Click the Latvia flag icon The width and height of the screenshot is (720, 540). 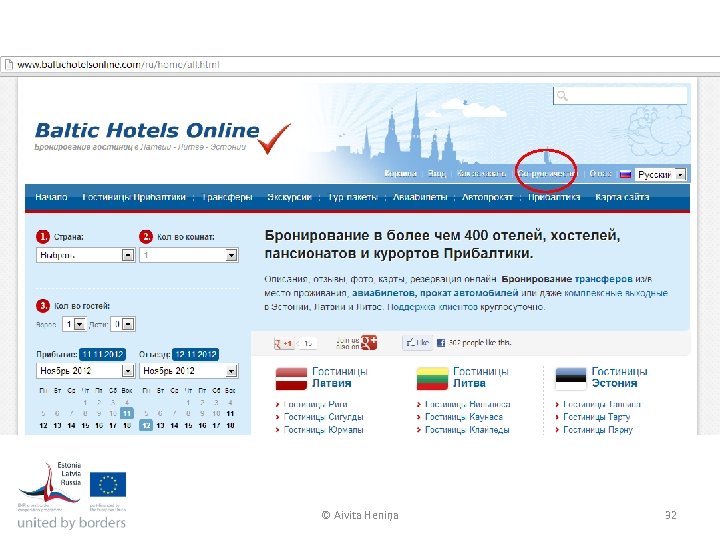click(291, 378)
